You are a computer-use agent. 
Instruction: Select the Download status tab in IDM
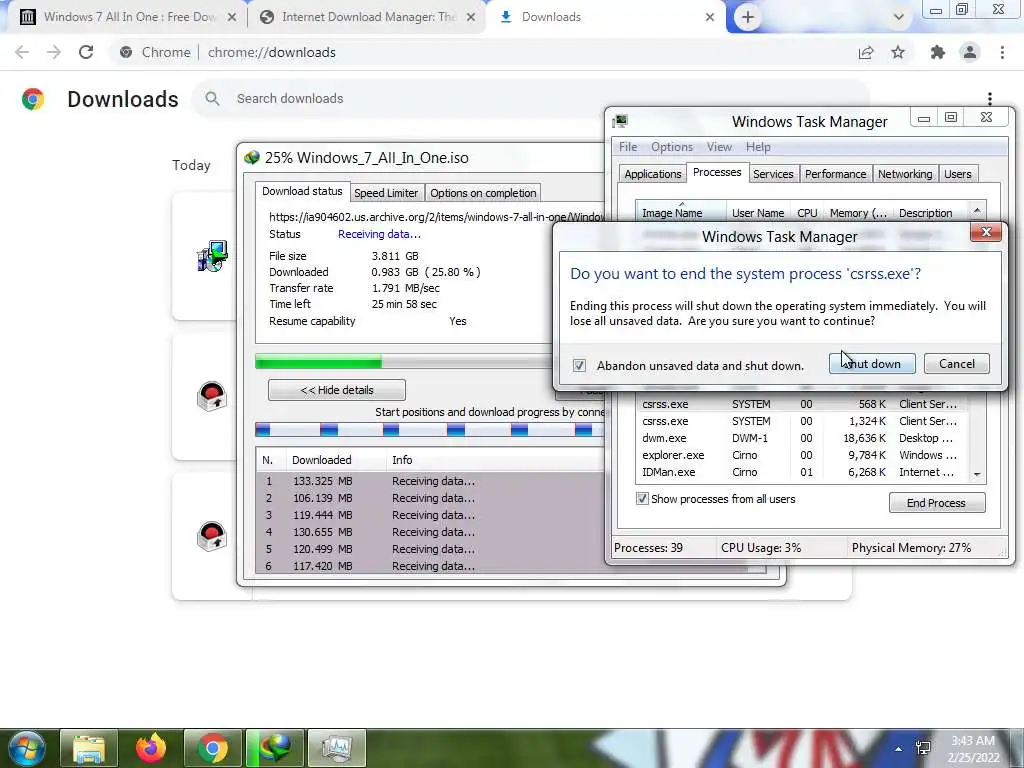pos(302,191)
